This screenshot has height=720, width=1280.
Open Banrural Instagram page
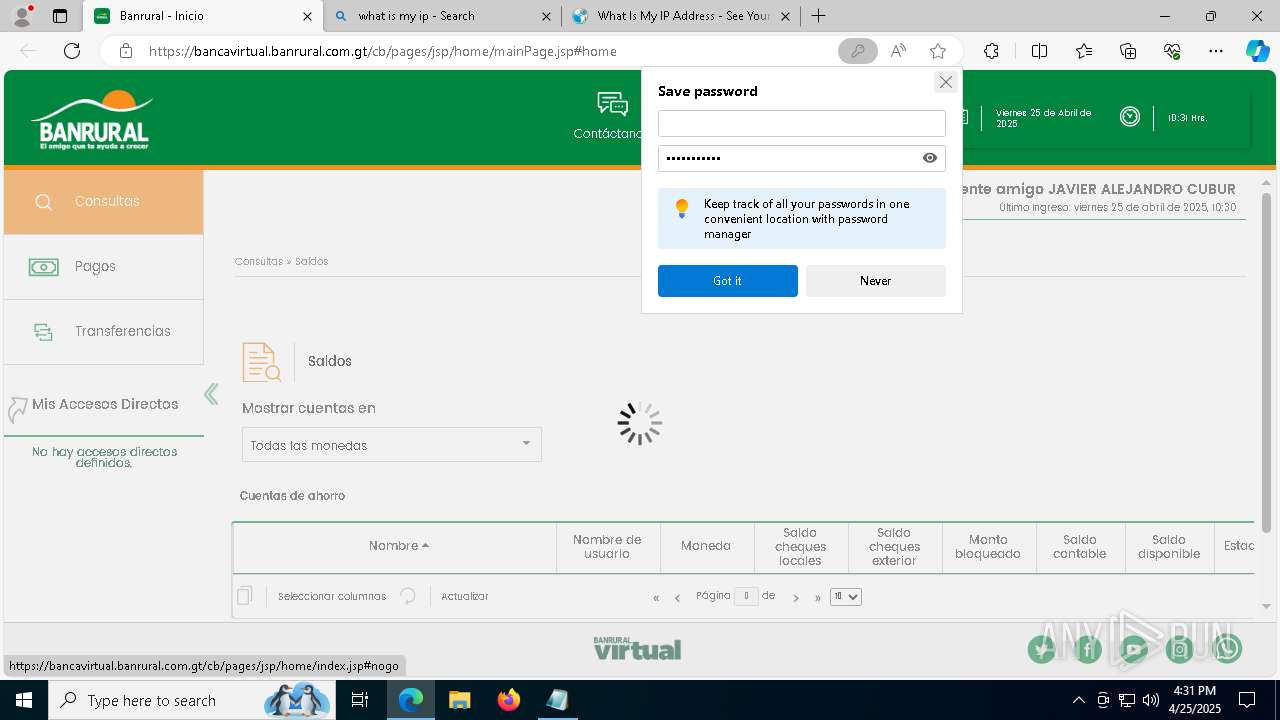point(1180,649)
